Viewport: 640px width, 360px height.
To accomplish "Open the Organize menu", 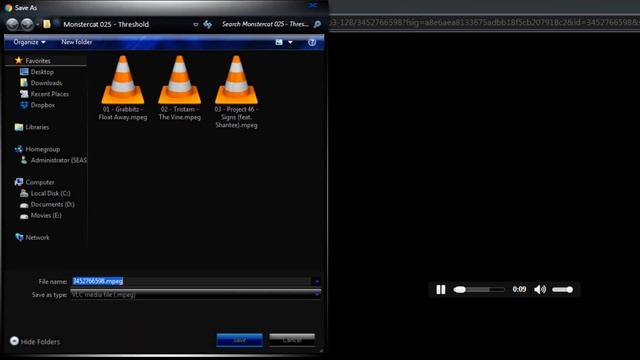I will pyautogui.click(x=29, y=42).
